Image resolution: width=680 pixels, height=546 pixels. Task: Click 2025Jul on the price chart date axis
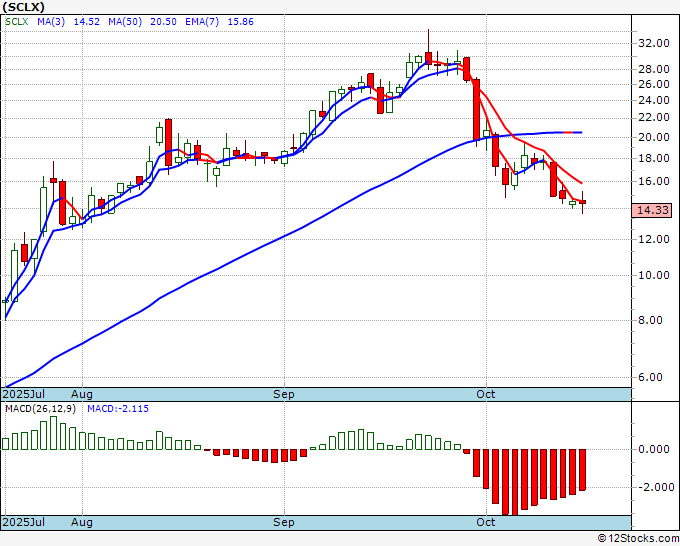23,394
